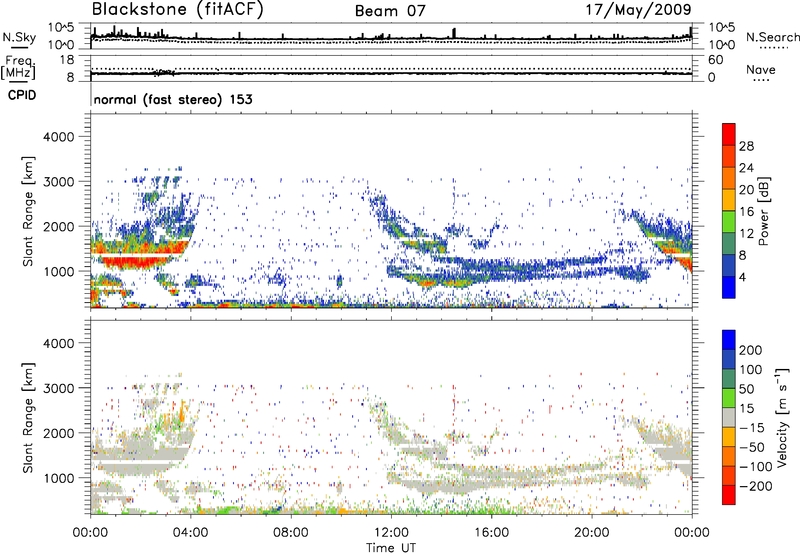Click the date '17/May/2009'
This screenshot has height=554, width=800.
coord(638,10)
